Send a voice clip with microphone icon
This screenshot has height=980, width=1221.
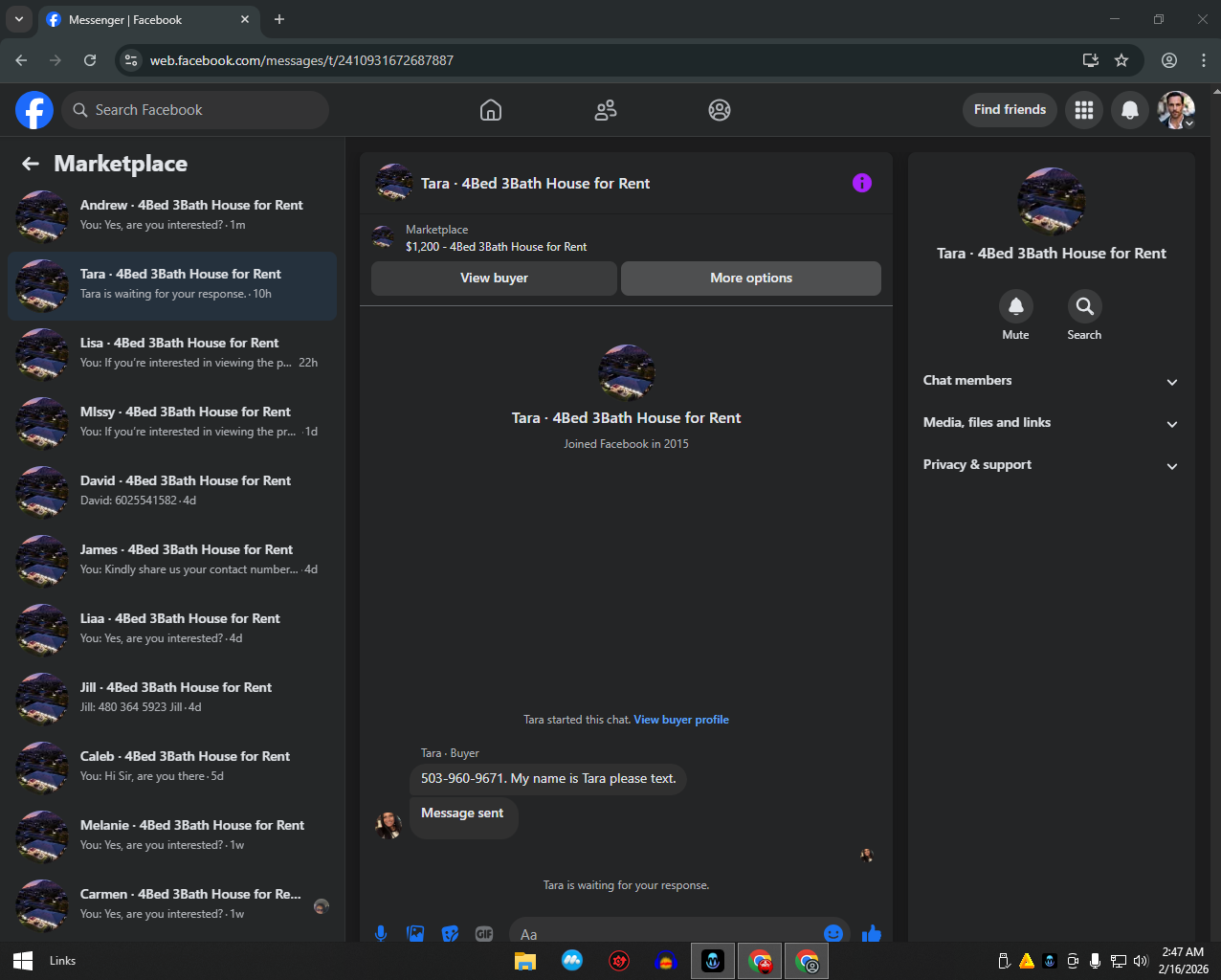click(x=381, y=933)
